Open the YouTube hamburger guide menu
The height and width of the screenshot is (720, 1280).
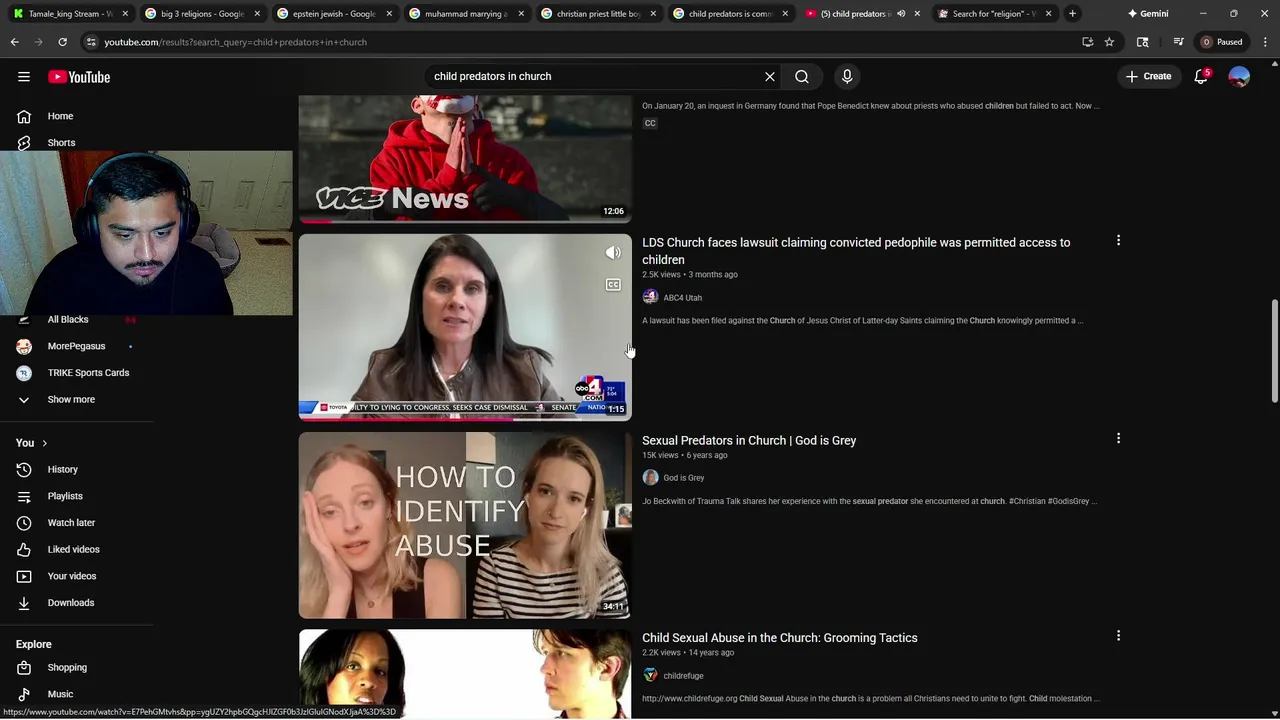coord(24,77)
